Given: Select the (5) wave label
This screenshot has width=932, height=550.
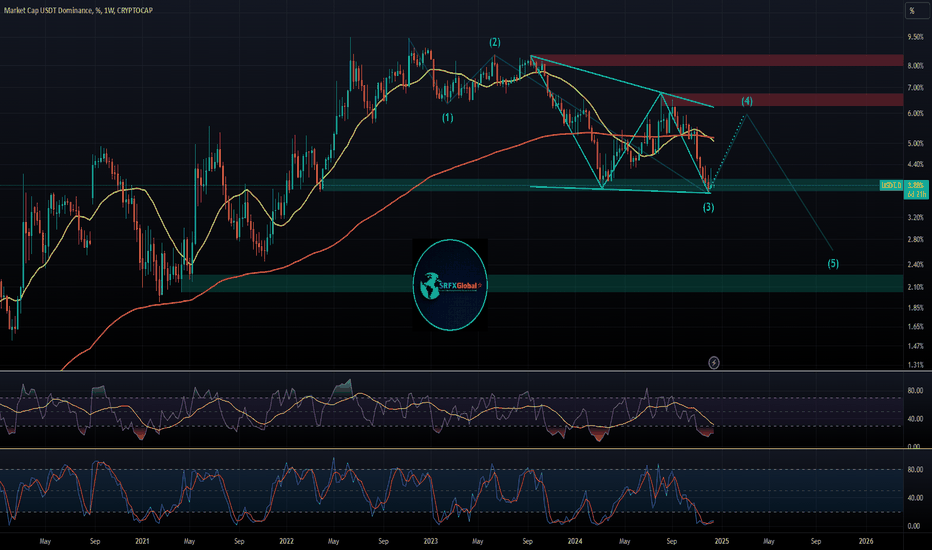Looking at the screenshot, I should tap(833, 263).
